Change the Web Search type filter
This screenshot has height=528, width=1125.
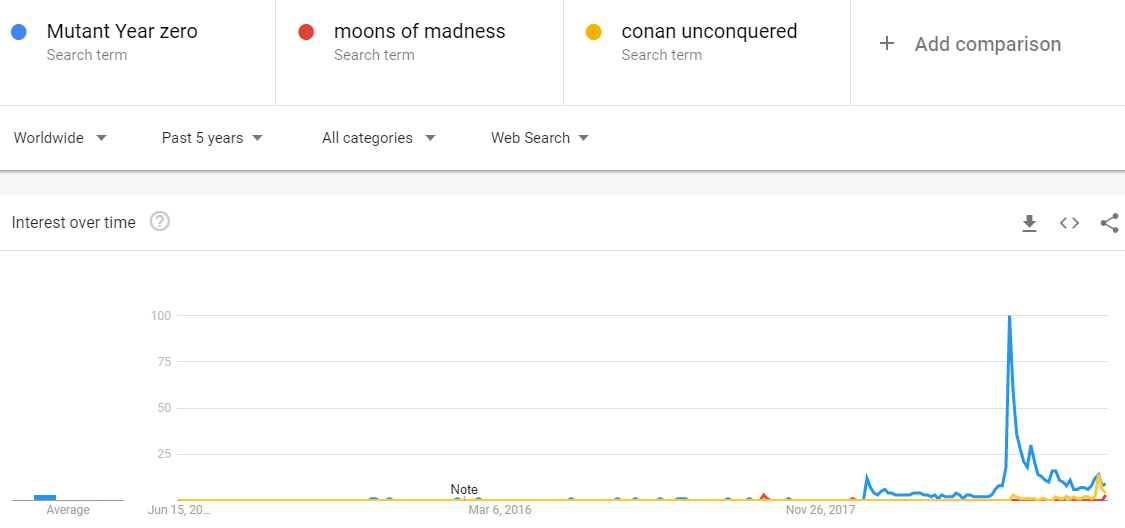click(x=540, y=138)
